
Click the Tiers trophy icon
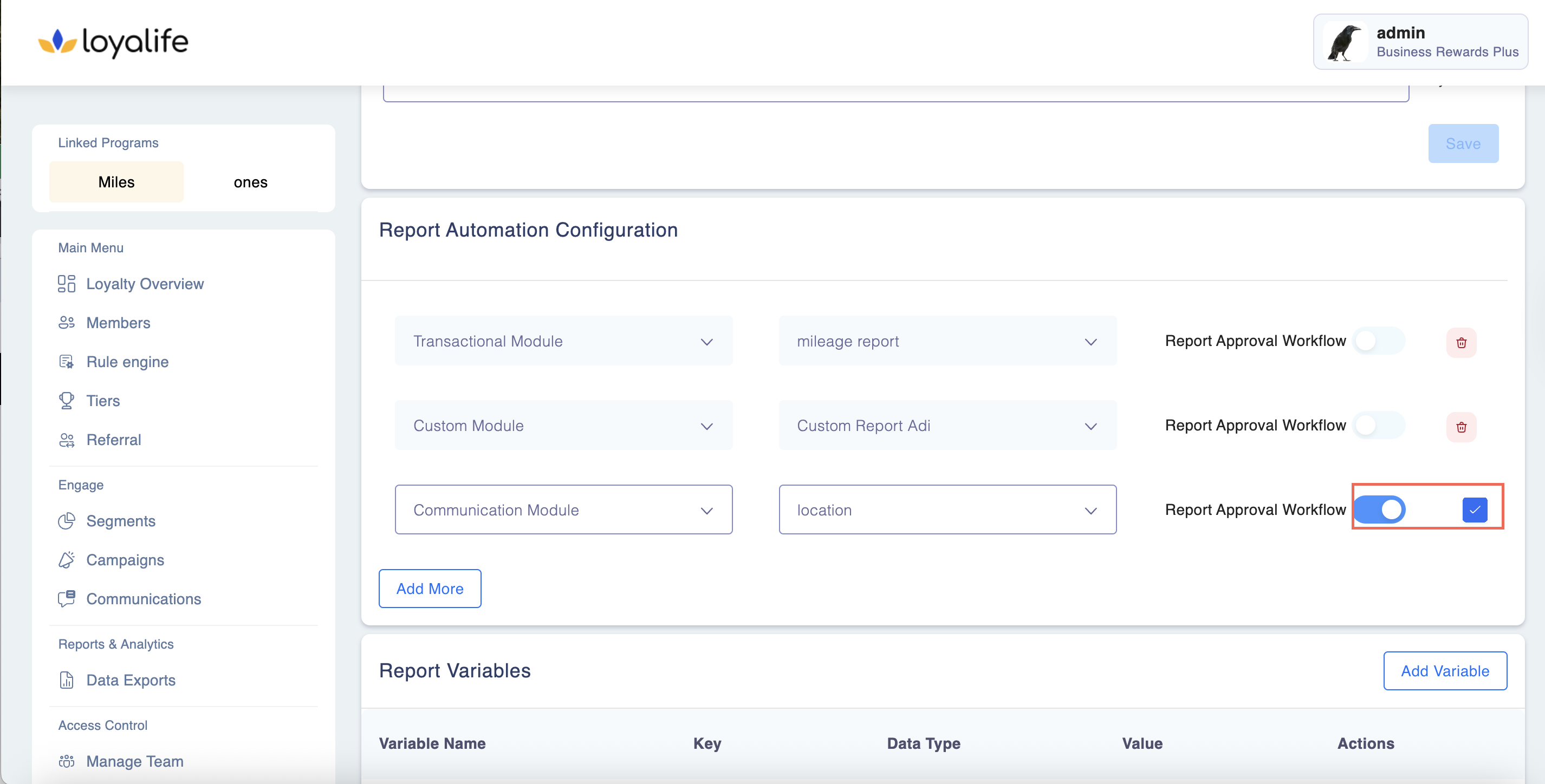[x=67, y=400]
